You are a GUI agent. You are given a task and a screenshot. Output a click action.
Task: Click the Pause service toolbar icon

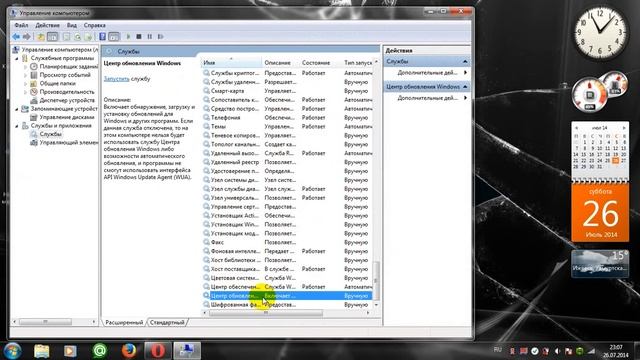click(149, 37)
